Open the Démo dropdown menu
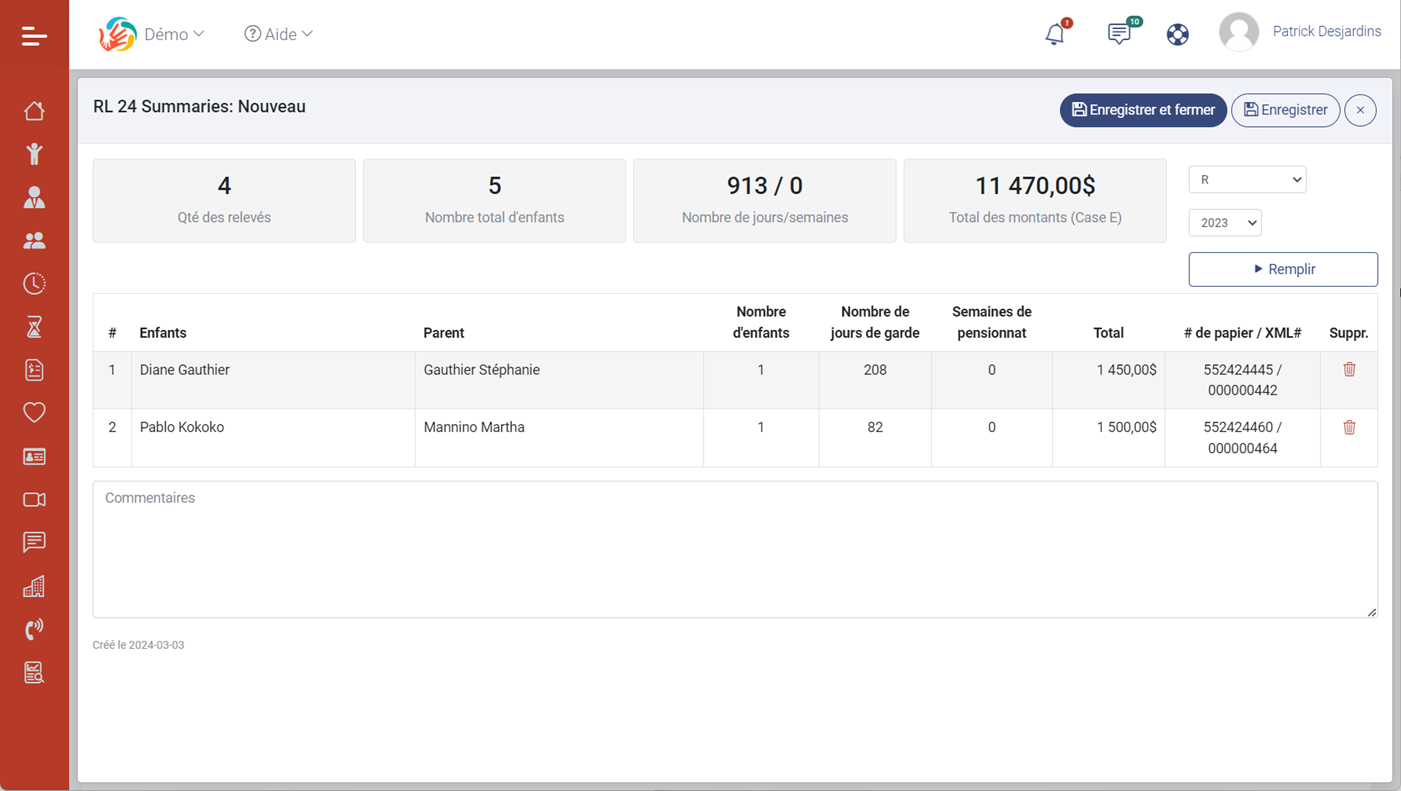The width and height of the screenshot is (1401, 791). [175, 34]
